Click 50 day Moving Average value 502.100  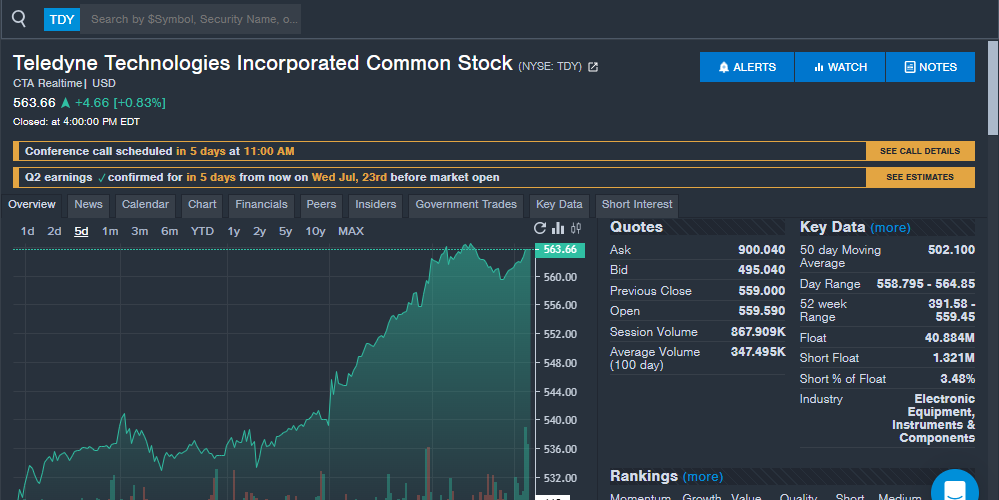pyautogui.click(x=951, y=250)
